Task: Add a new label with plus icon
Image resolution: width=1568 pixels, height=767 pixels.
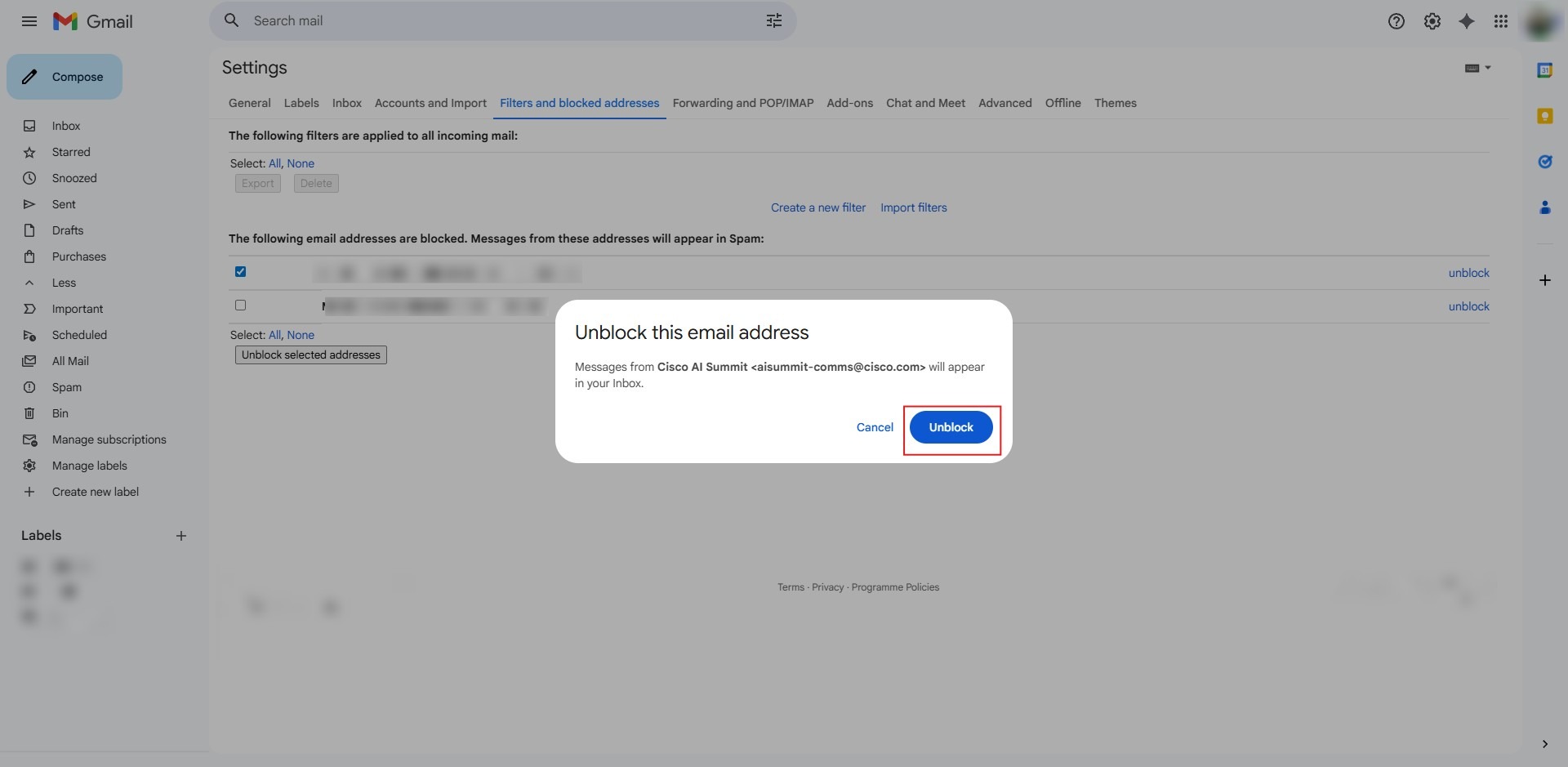Action: point(181,536)
